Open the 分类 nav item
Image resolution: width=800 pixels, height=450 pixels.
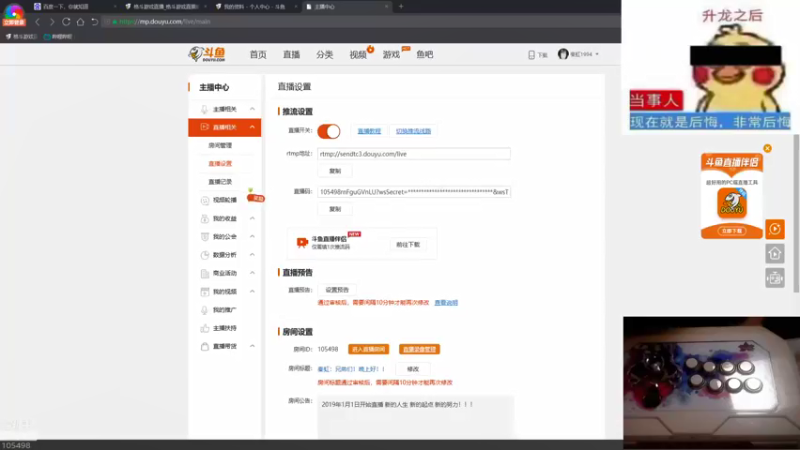tap(324, 55)
